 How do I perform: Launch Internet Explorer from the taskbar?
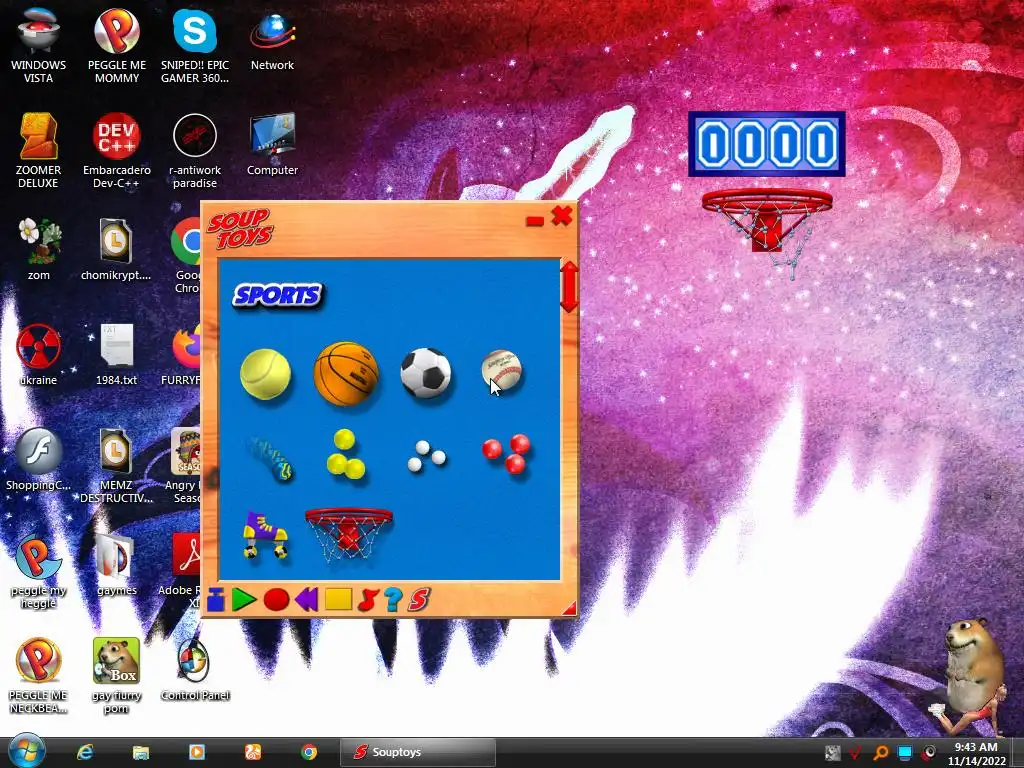(85, 752)
